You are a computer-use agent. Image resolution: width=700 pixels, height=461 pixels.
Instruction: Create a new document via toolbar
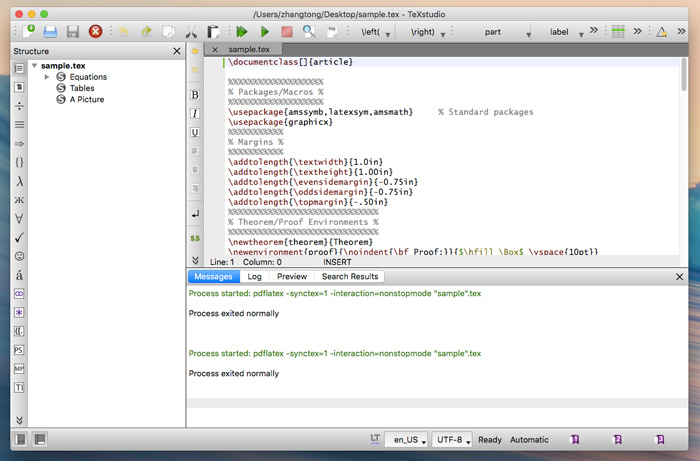(x=29, y=32)
